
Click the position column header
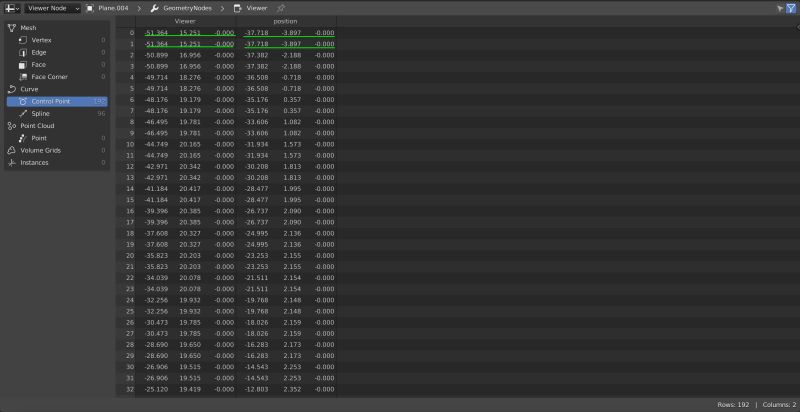[286, 21]
